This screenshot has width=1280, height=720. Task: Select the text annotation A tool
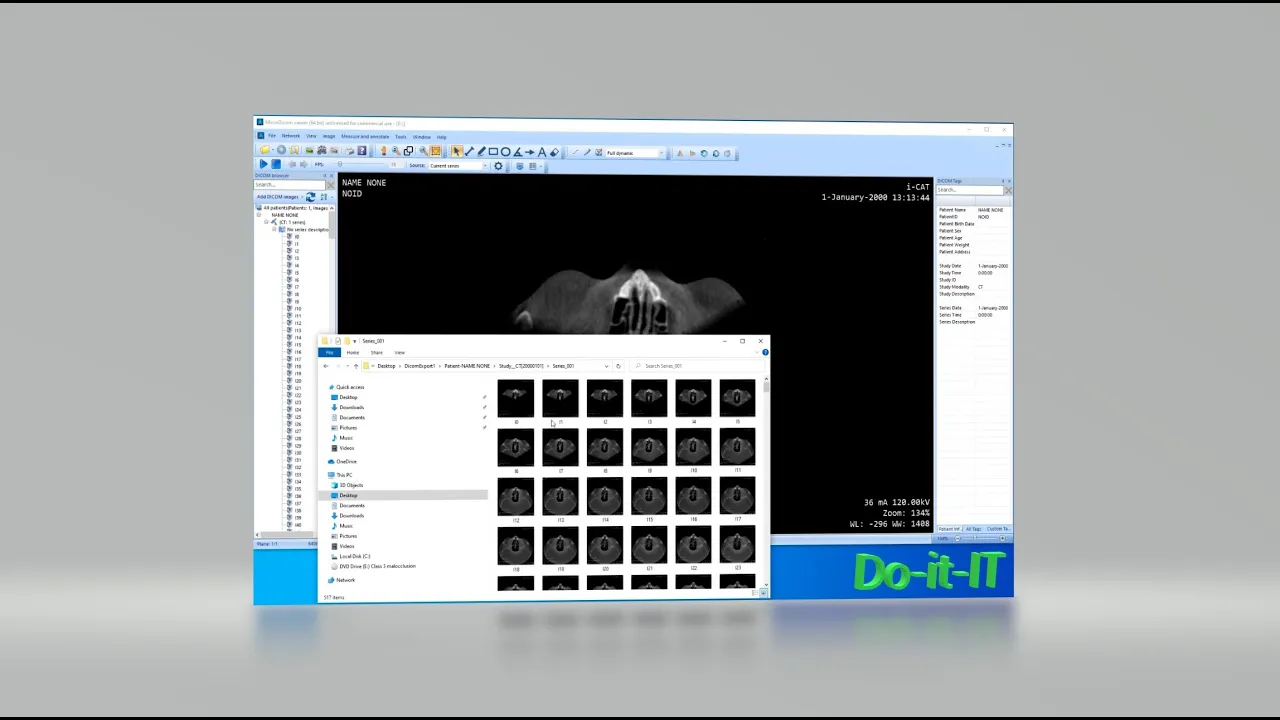[x=541, y=151]
